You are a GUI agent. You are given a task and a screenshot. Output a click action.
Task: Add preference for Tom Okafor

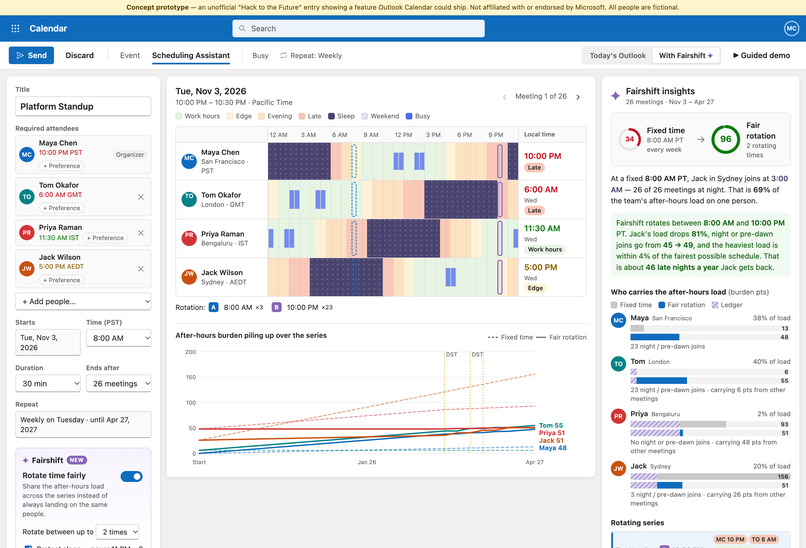[x=61, y=208]
